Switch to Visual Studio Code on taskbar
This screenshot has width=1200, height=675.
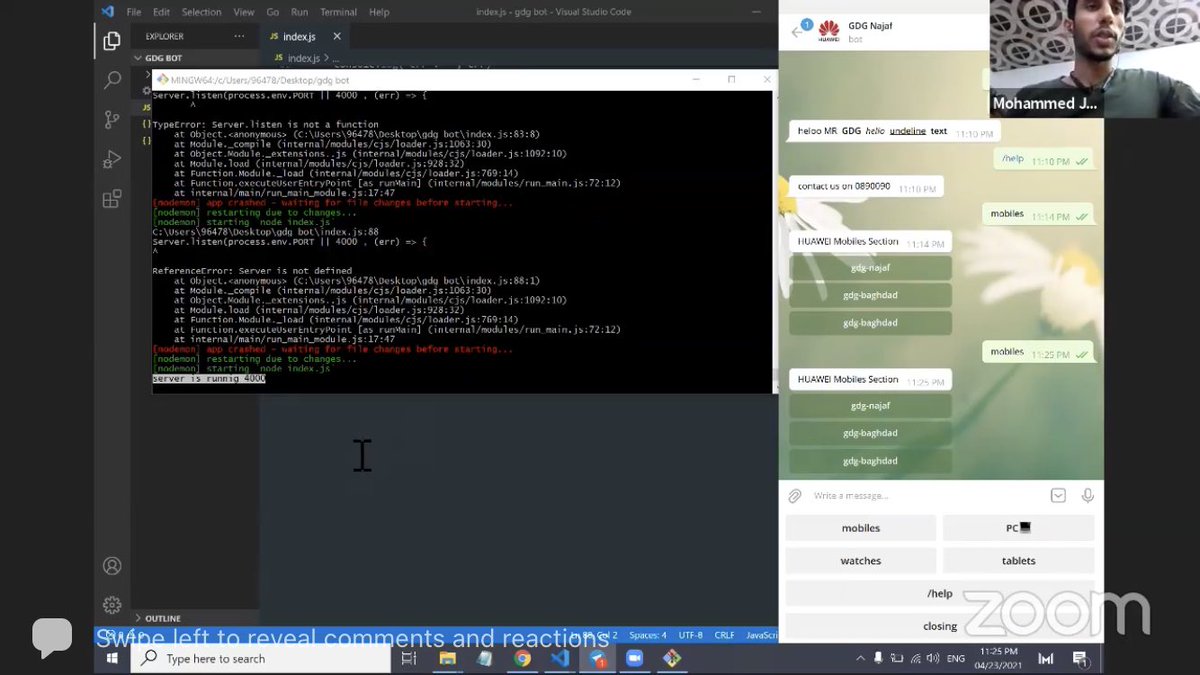point(559,658)
